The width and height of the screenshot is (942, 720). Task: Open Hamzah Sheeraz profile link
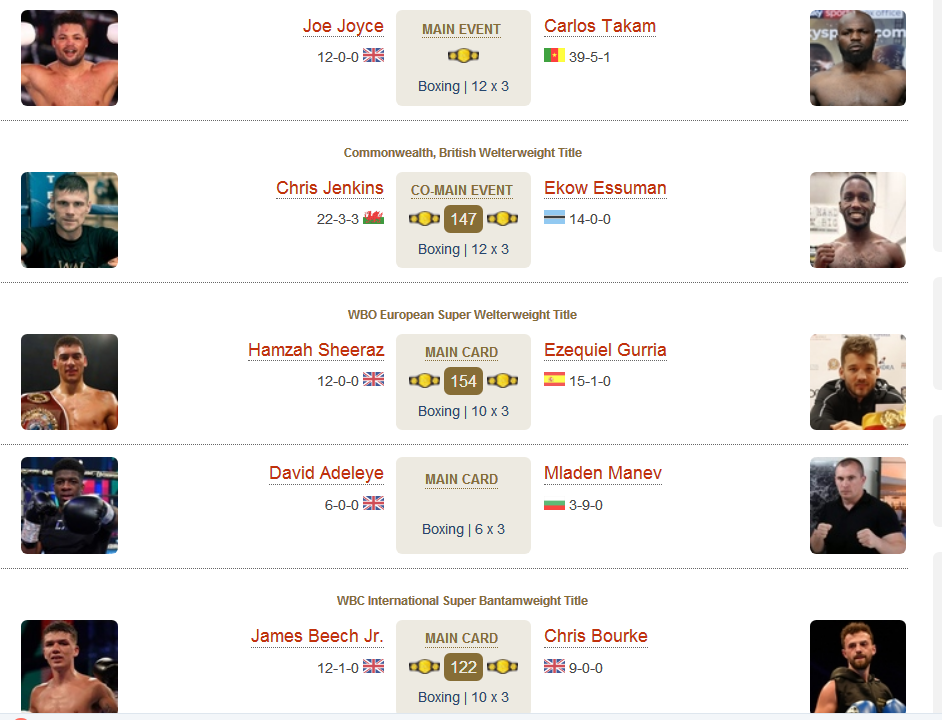pos(316,350)
